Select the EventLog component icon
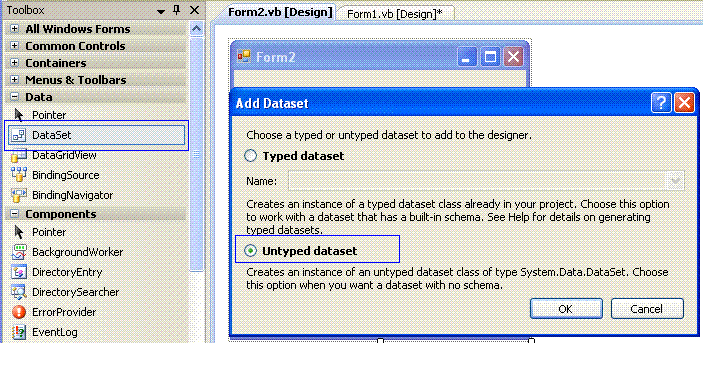703x373 pixels. [19, 332]
